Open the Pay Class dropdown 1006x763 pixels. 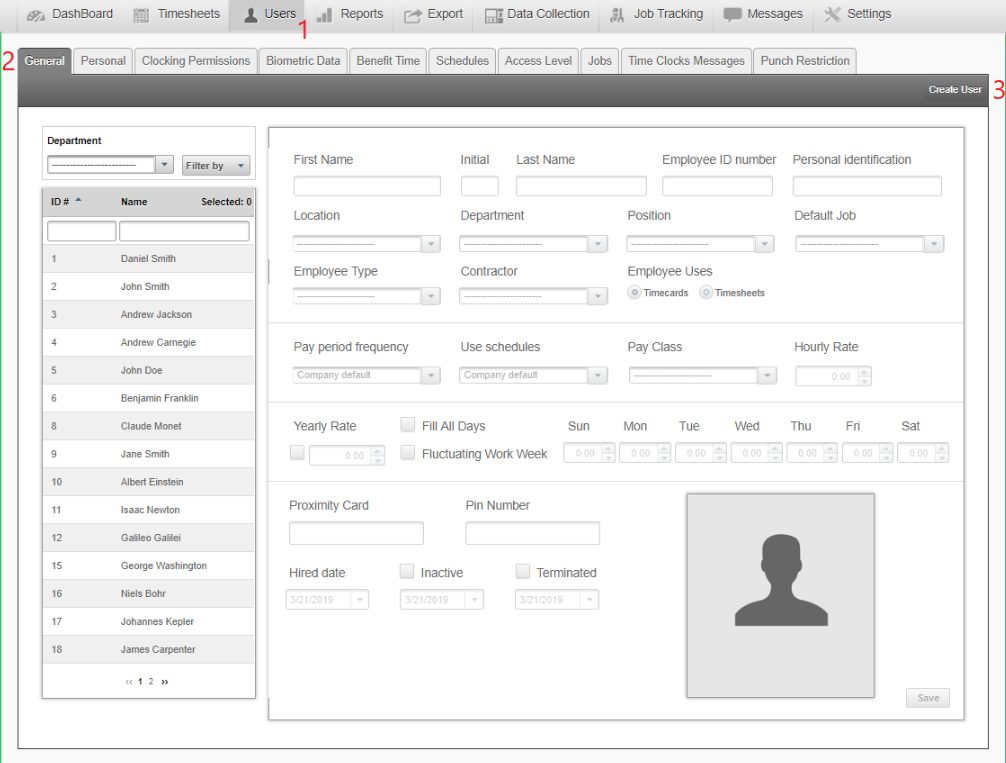(x=767, y=375)
